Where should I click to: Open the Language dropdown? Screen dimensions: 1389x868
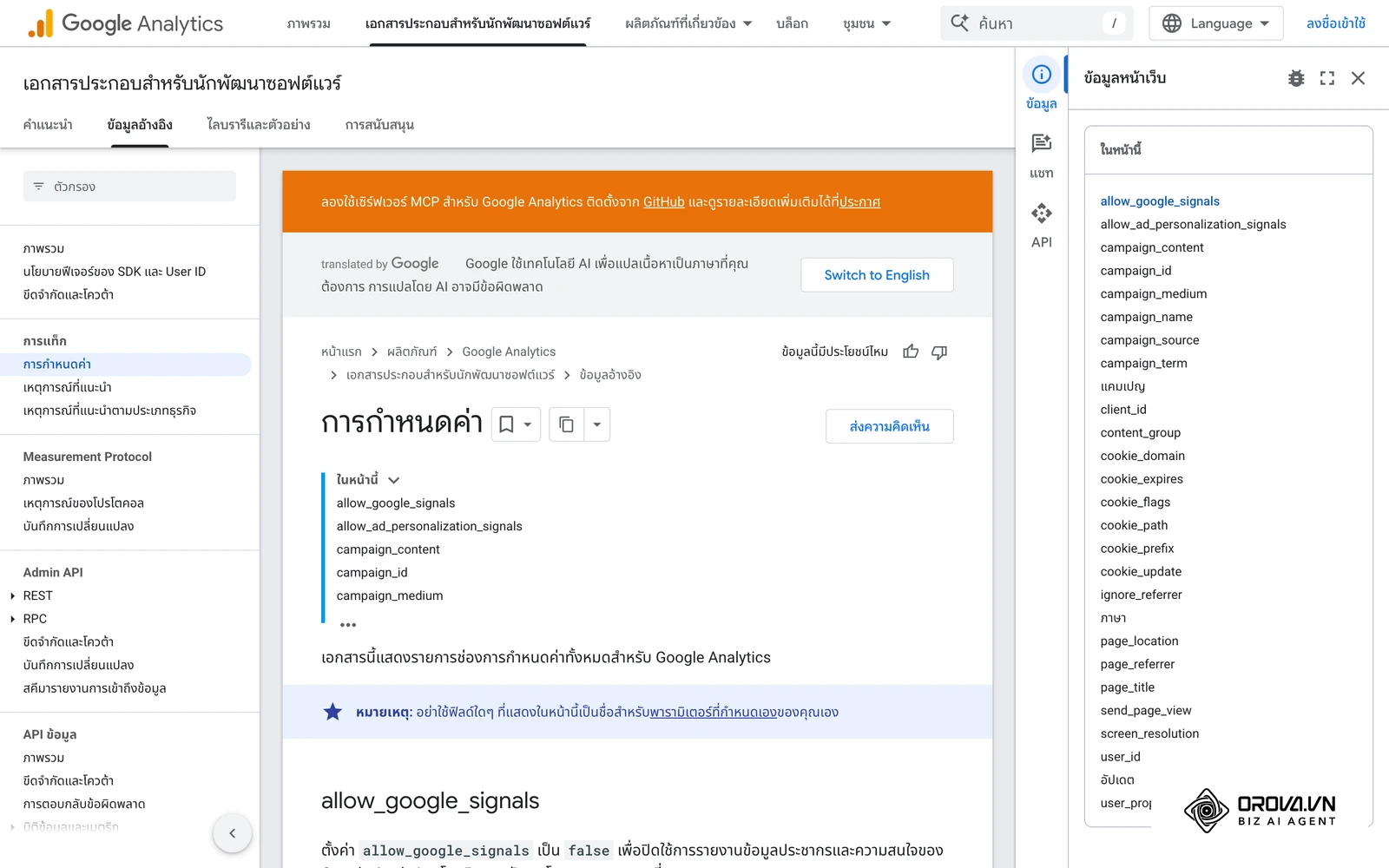tap(1215, 23)
